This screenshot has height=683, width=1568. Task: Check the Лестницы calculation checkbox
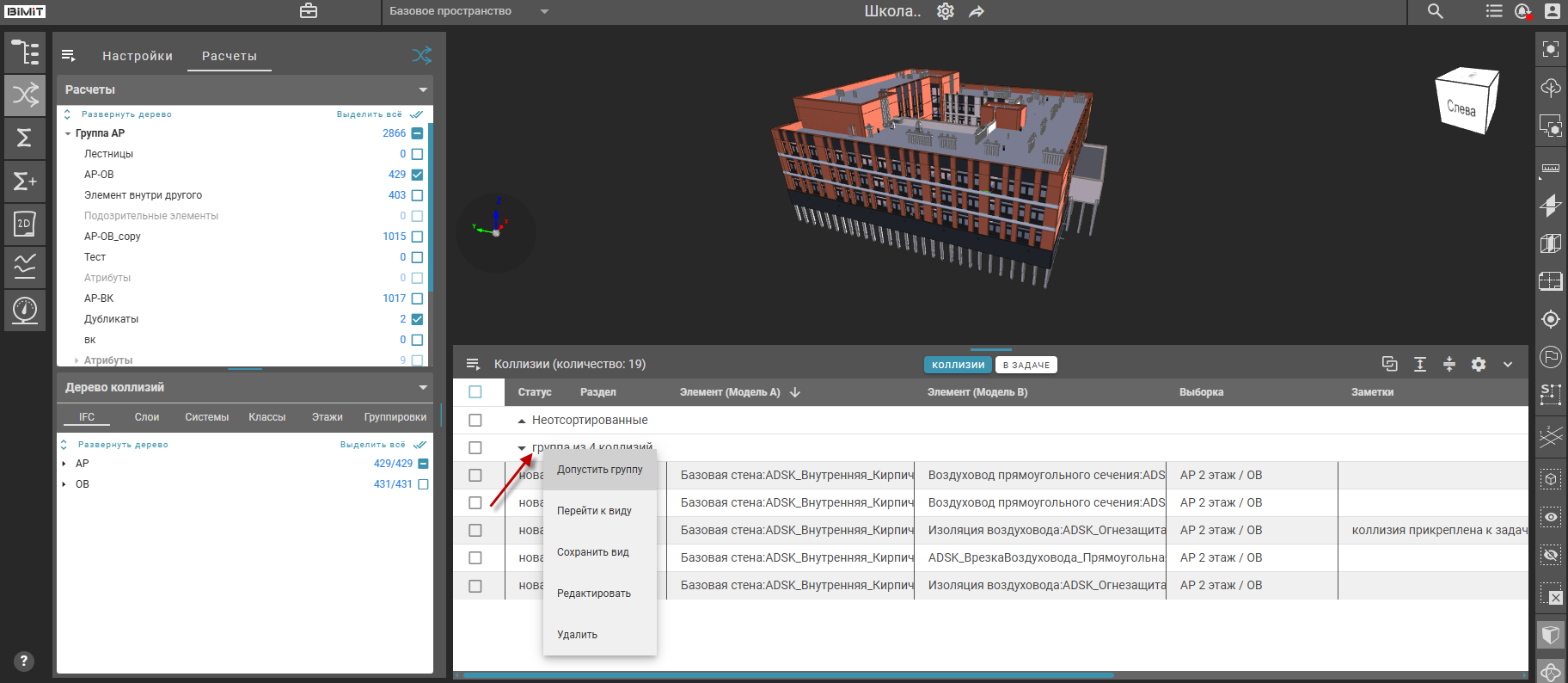point(417,154)
